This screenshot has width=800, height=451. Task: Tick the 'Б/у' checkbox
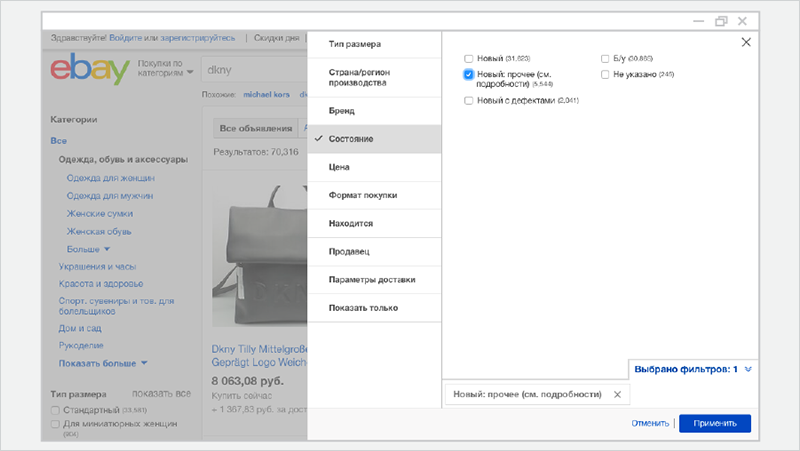click(x=605, y=59)
